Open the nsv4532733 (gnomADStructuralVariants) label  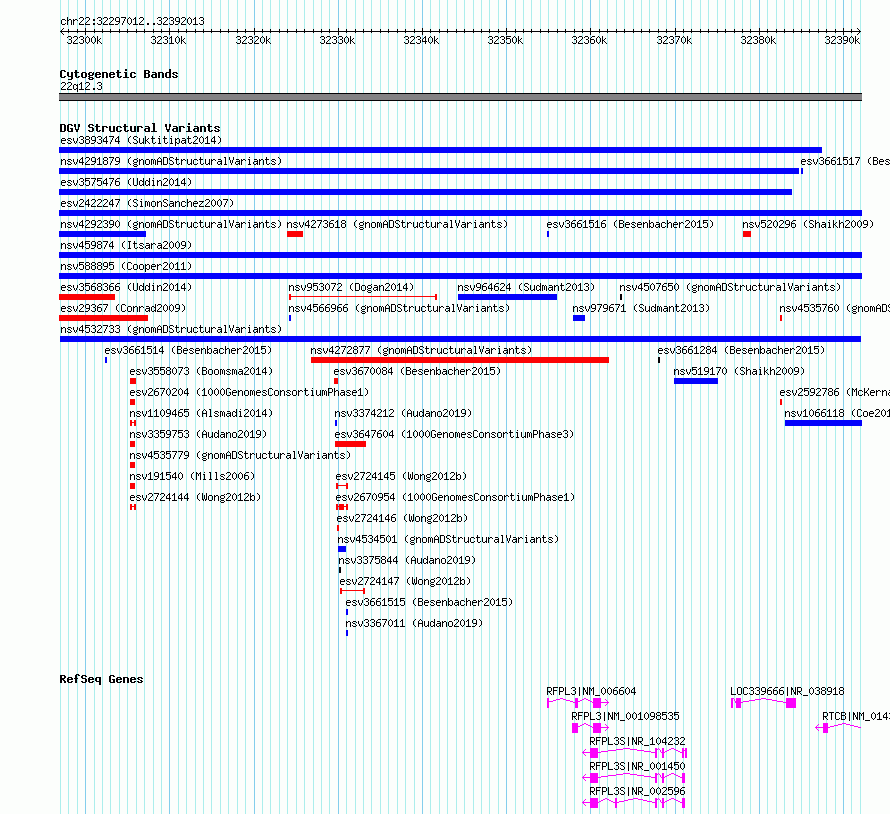tap(171, 329)
